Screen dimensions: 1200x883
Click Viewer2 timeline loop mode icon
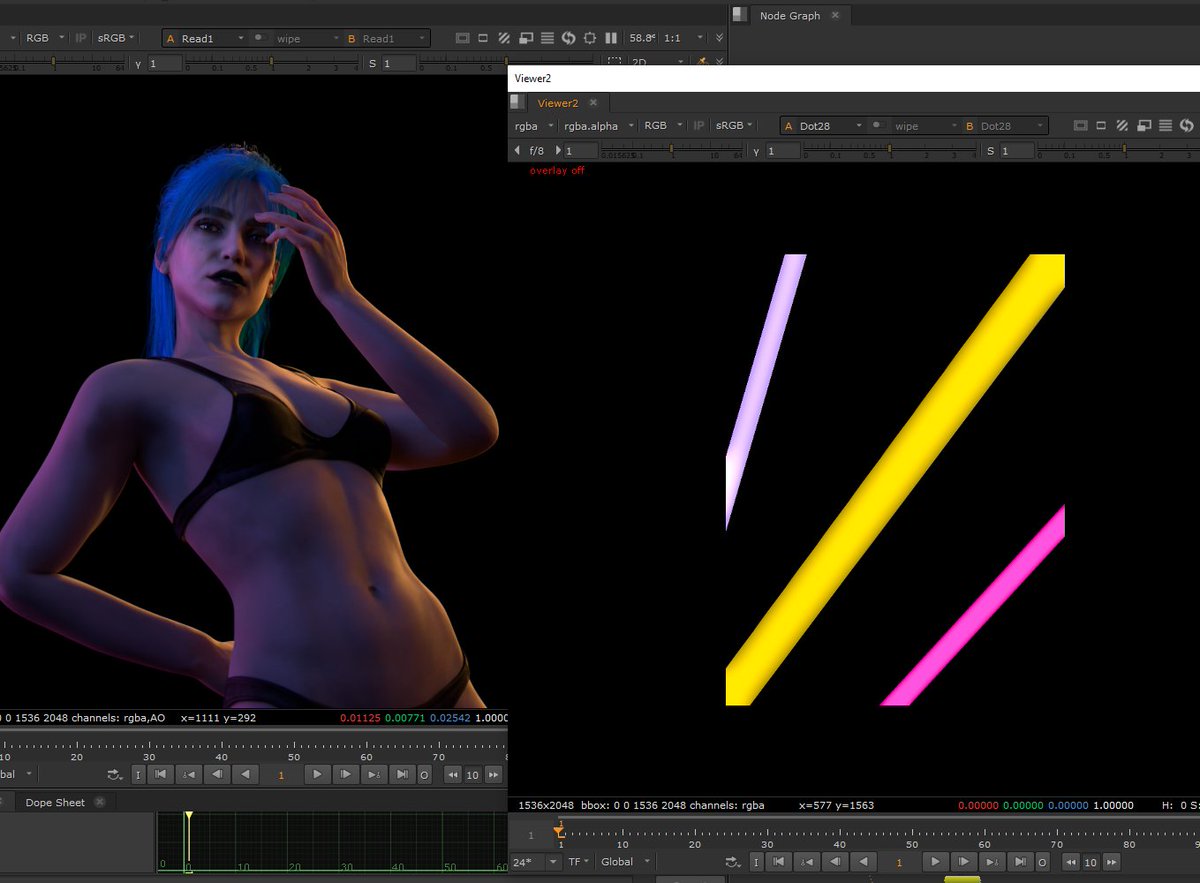click(733, 862)
